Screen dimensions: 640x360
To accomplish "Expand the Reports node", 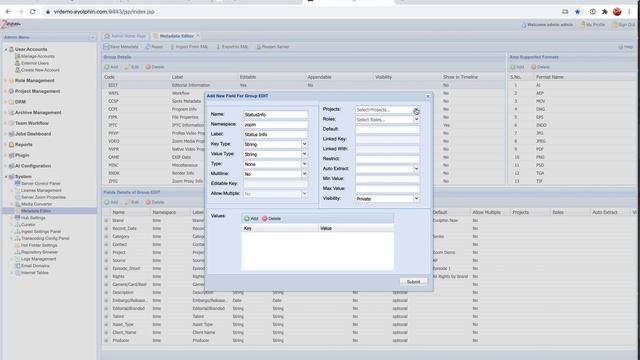I will click(6, 145).
